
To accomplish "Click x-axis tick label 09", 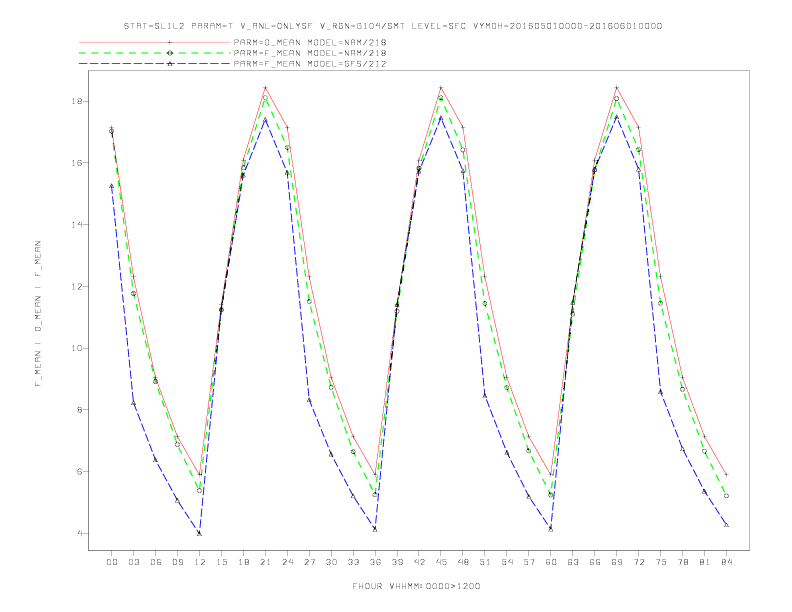I will pos(177,562).
